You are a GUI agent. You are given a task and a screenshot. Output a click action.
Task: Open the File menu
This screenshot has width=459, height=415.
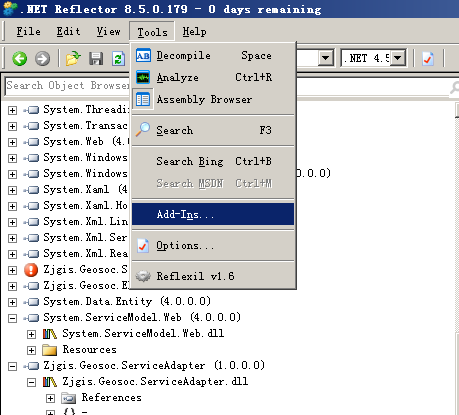tap(29, 32)
